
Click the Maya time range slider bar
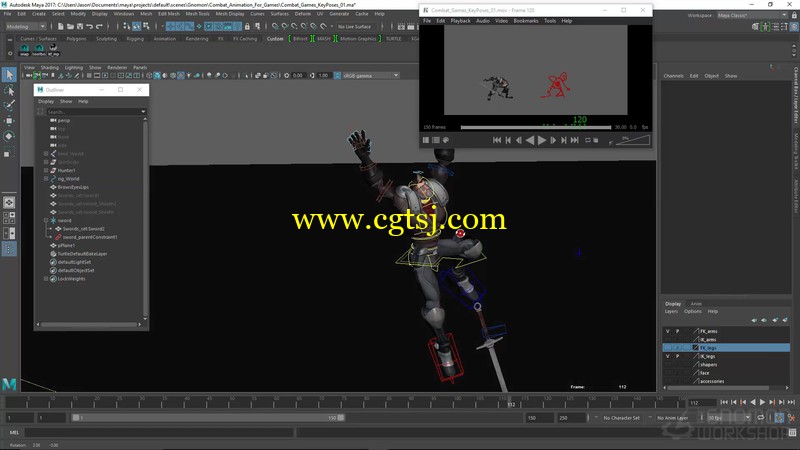pyautogui.click(x=208, y=418)
